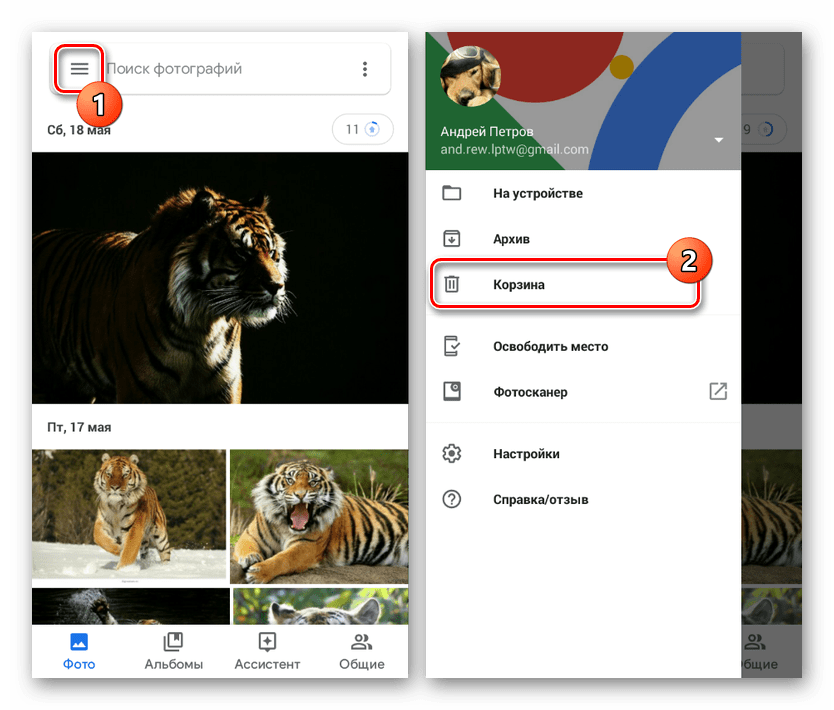Tap the profile avatar in drawer header
Image resolution: width=834 pixels, height=710 pixels.
tap(471, 77)
